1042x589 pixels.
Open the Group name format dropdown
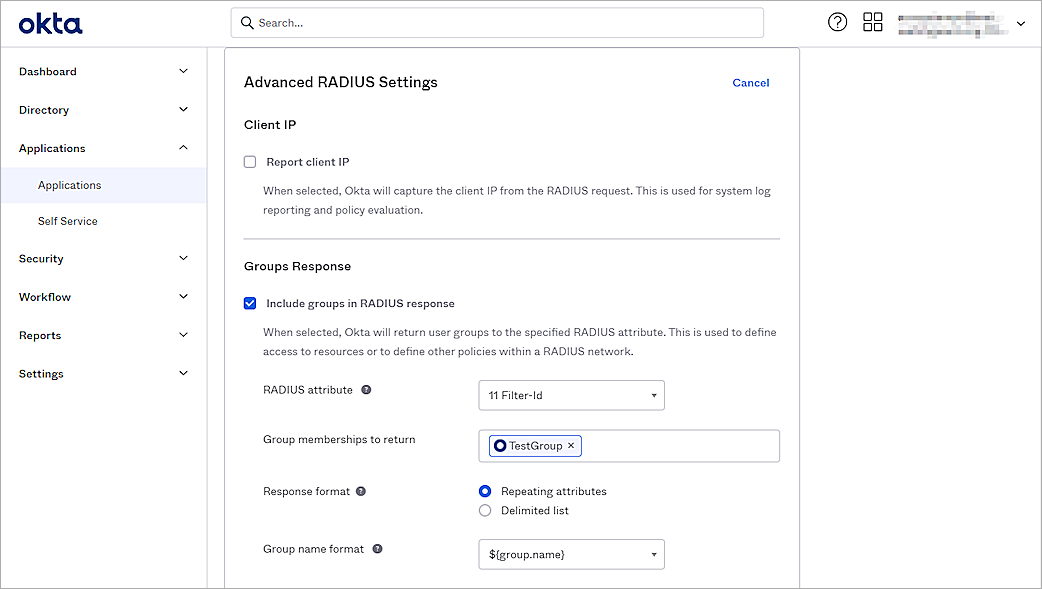coord(571,554)
